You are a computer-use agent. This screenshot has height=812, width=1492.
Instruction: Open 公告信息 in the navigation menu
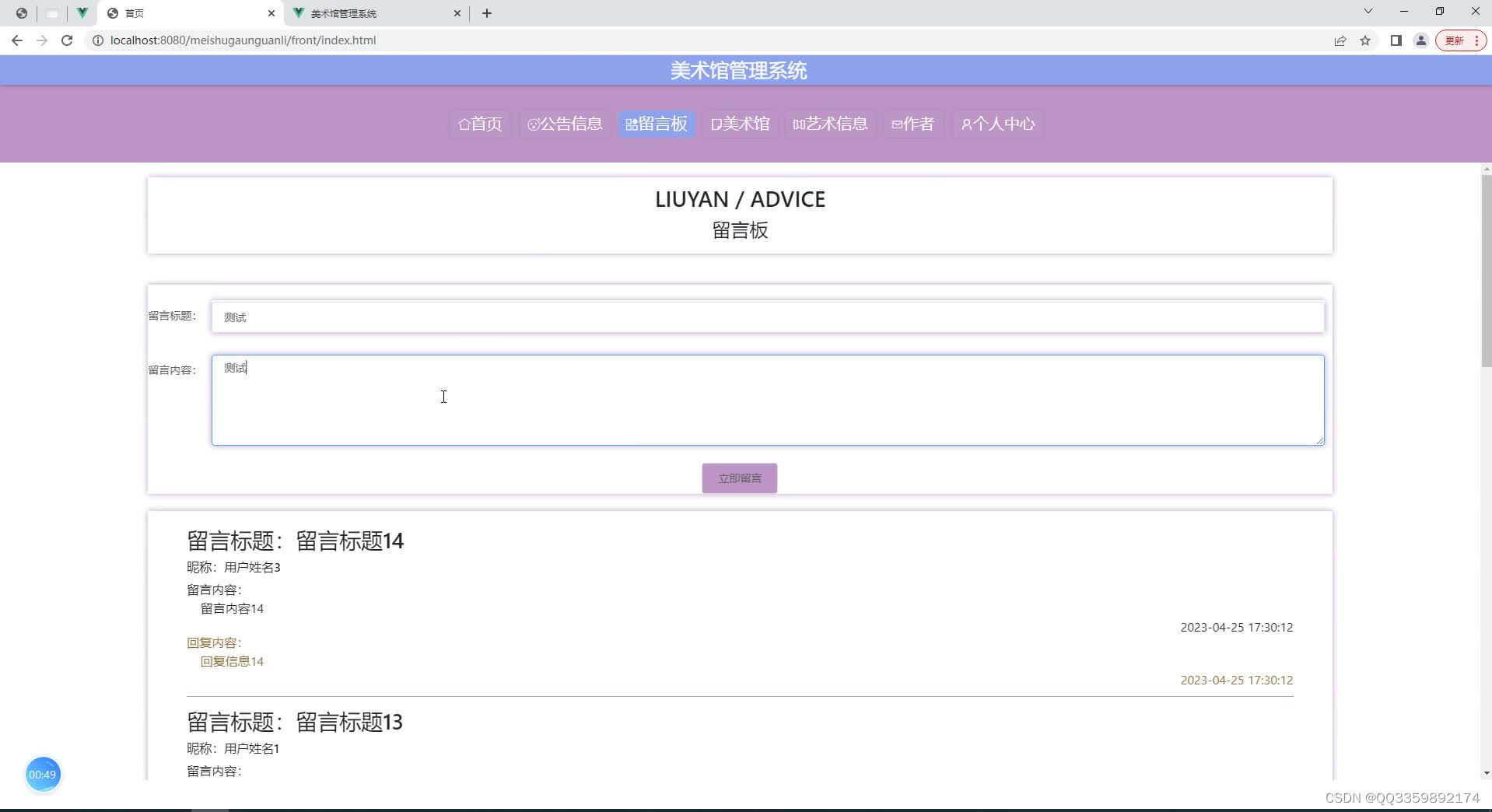coord(565,124)
